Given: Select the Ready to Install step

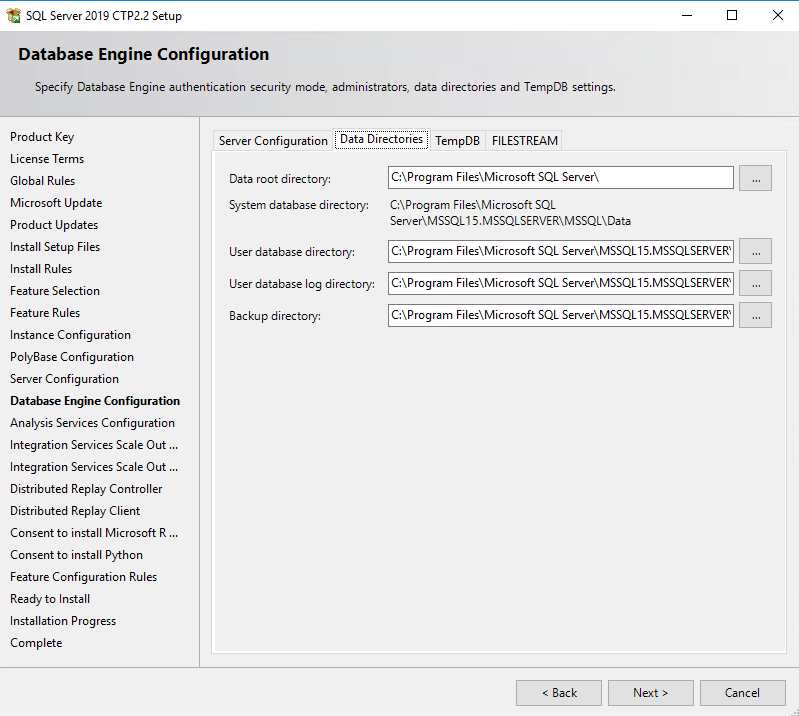Looking at the screenshot, I should 50,599.
